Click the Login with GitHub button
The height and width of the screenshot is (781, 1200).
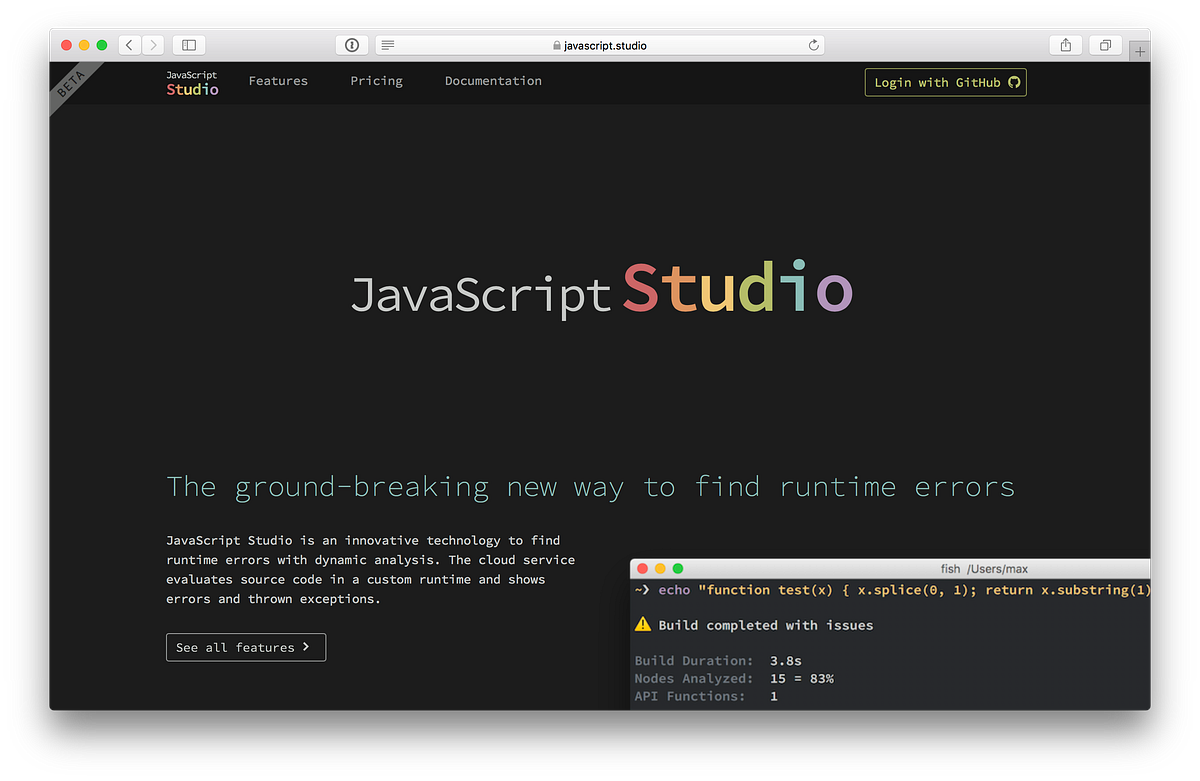tap(945, 82)
